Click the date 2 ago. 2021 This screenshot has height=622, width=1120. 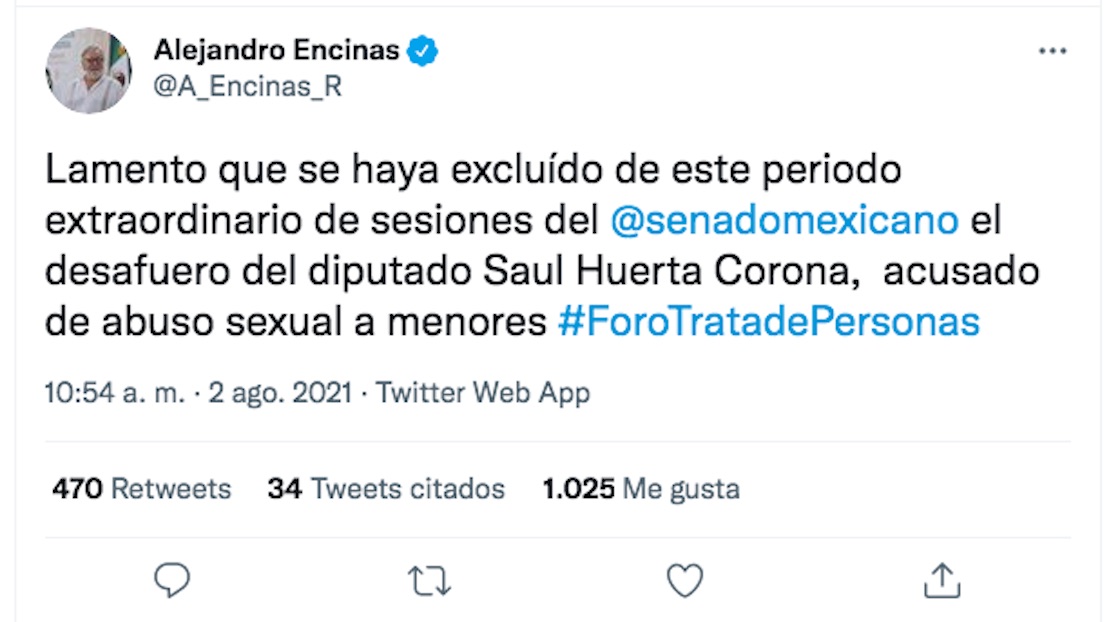point(279,393)
